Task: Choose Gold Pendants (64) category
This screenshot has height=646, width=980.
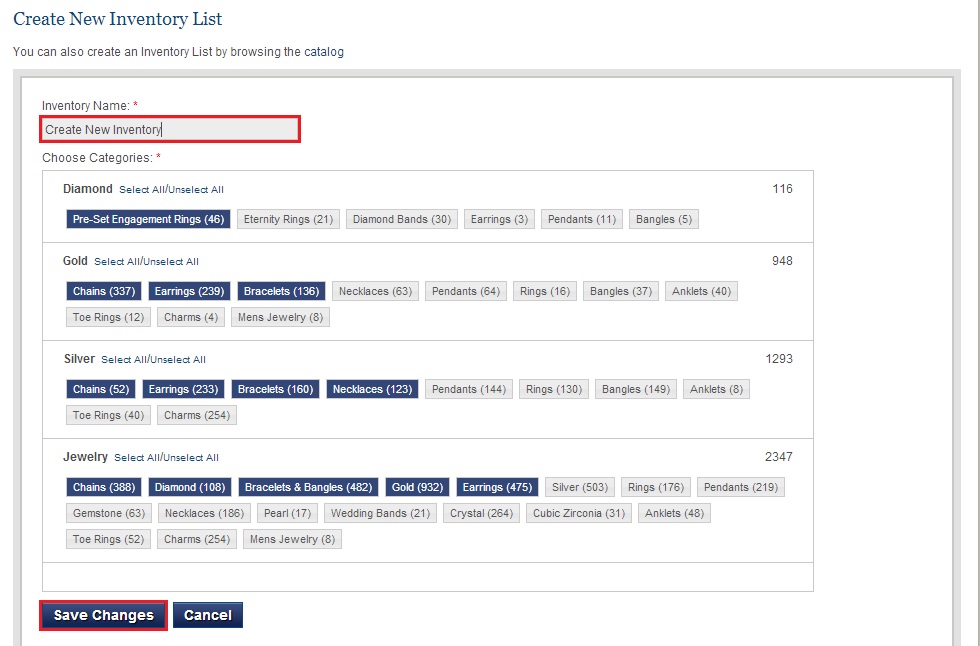Action: point(466,291)
